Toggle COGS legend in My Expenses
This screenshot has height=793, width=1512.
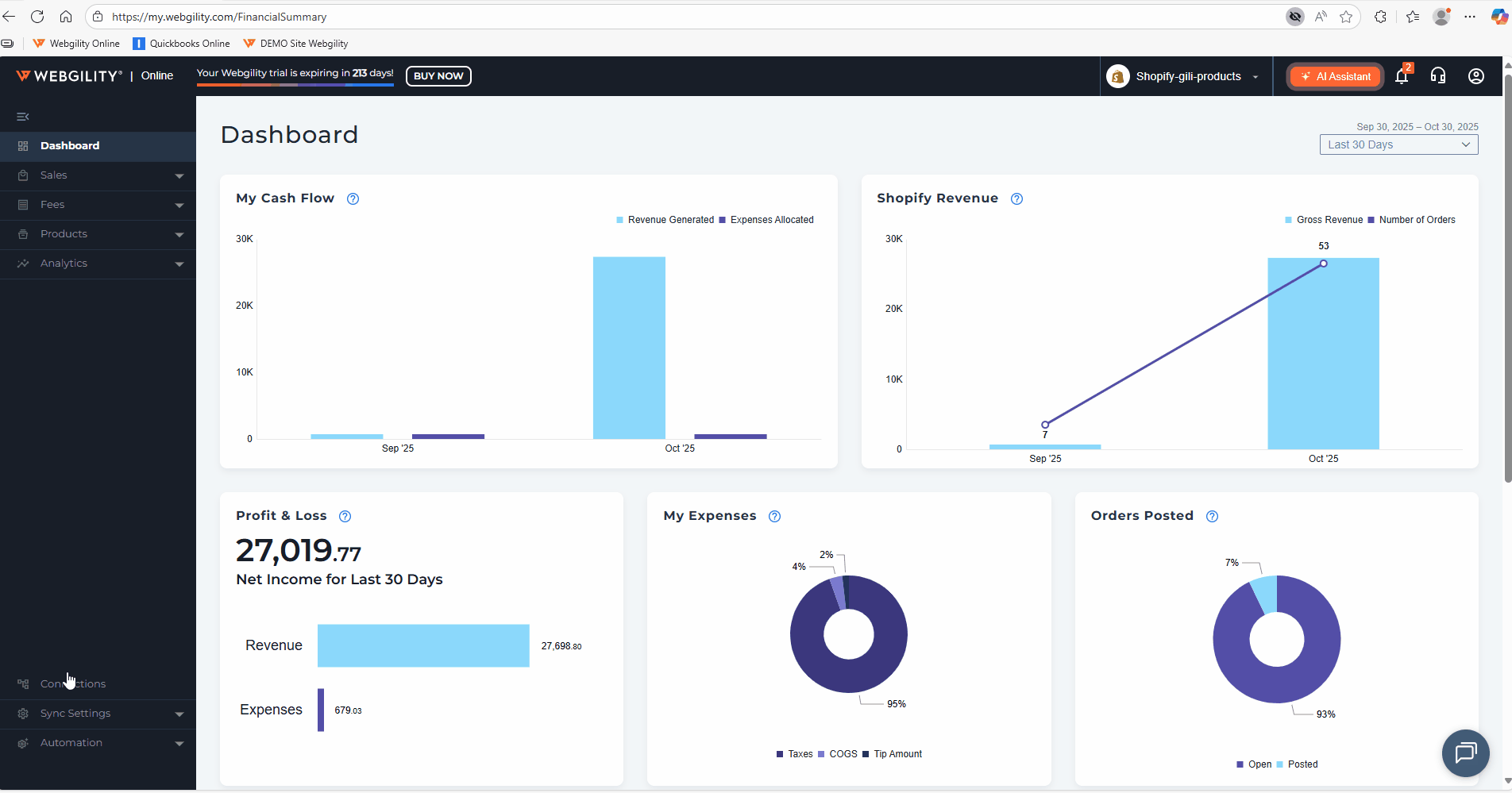tap(838, 754)
